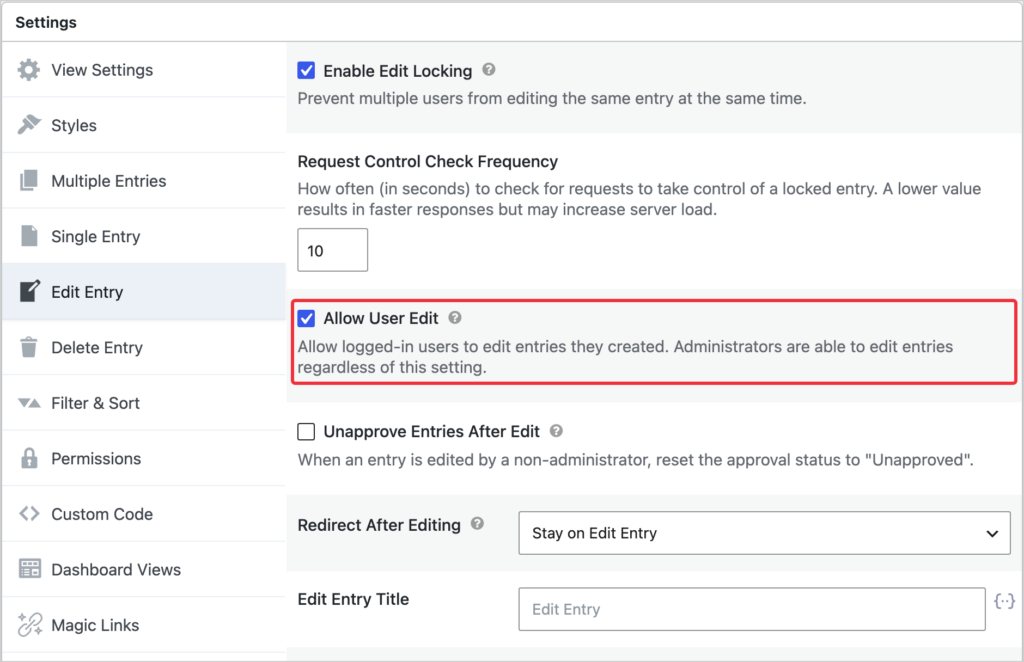The width and height of the screenshot is (1024, 662).
Task: Click the Delete Entry trash icon
Action: tap(29, 347)
